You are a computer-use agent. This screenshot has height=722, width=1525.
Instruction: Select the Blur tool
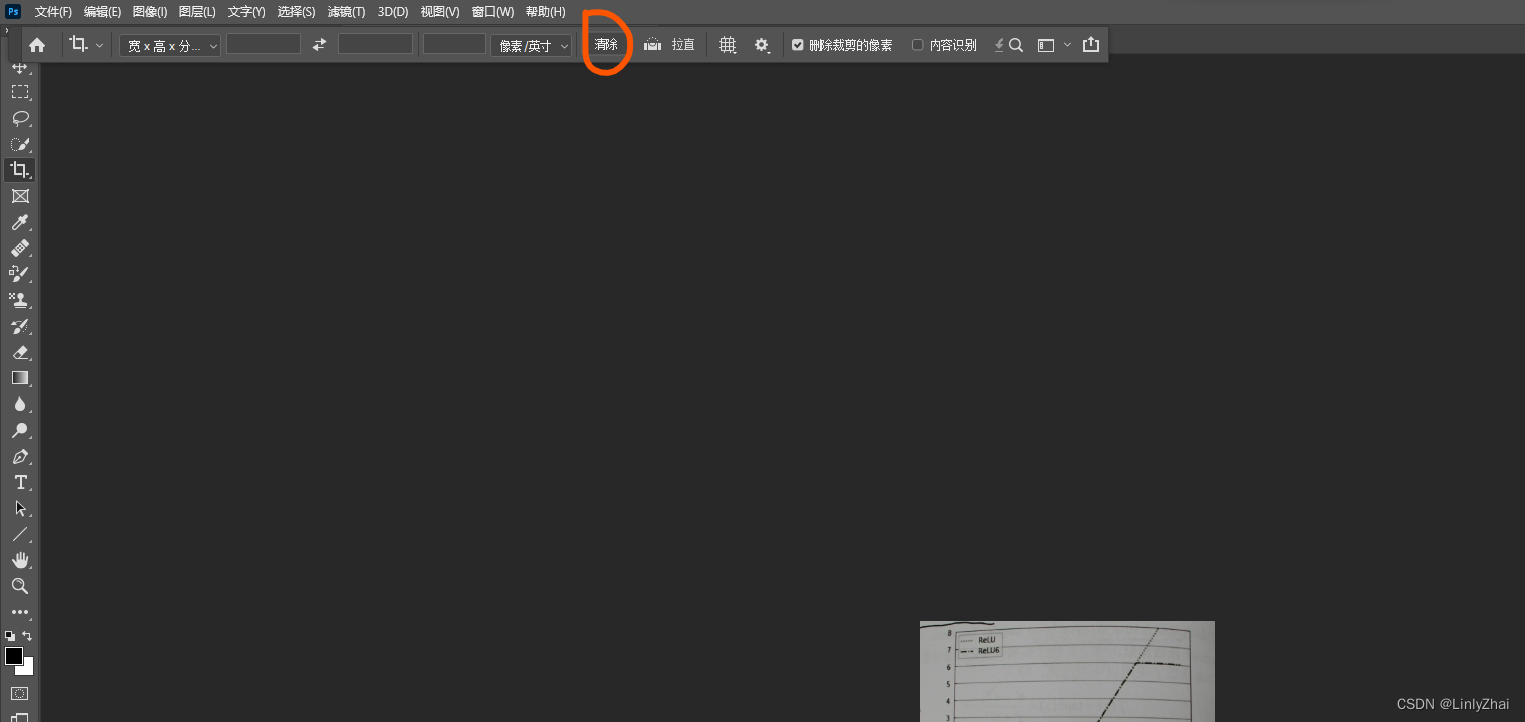(20, 404)
